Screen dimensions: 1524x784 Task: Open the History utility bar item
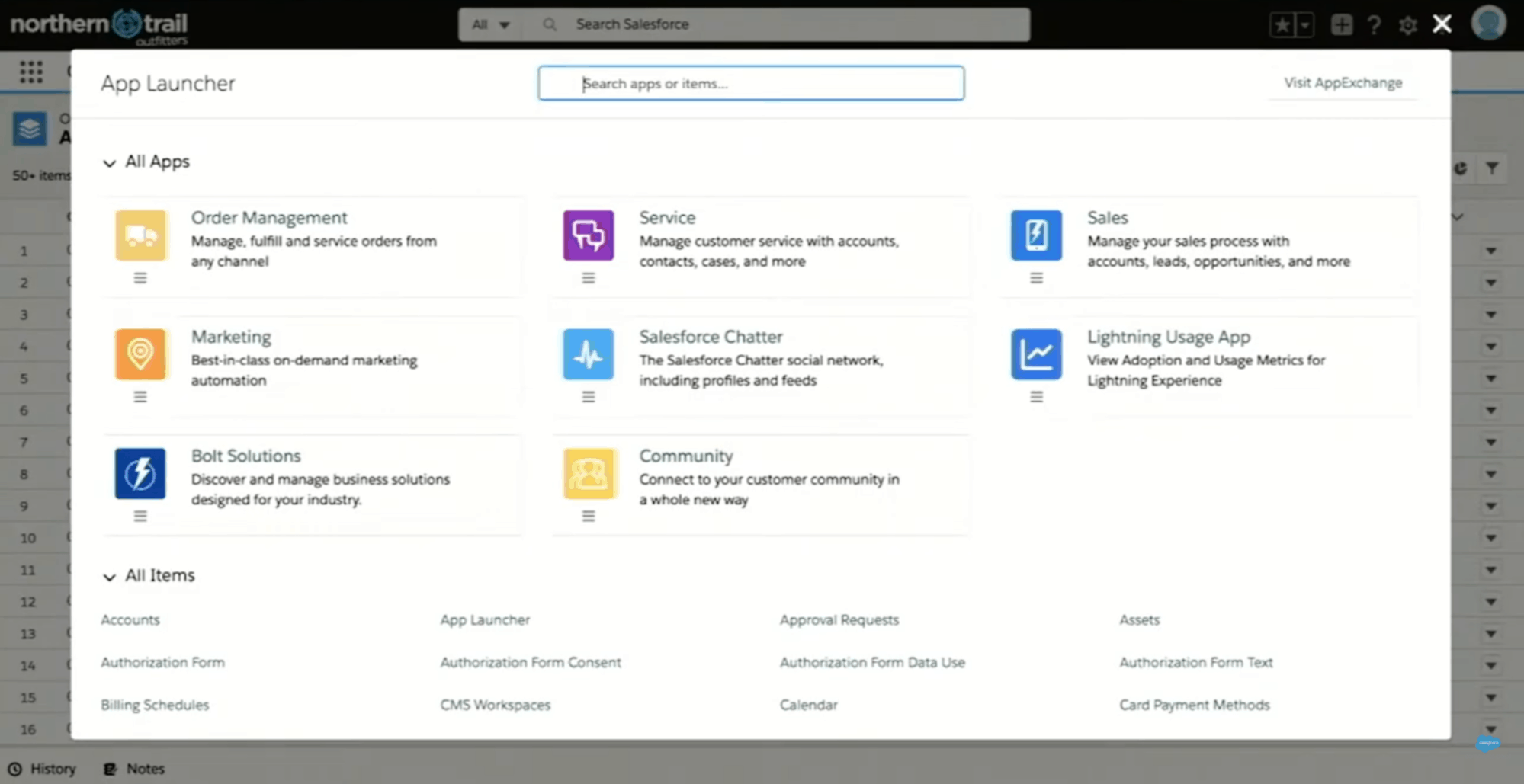pos(43,769)
